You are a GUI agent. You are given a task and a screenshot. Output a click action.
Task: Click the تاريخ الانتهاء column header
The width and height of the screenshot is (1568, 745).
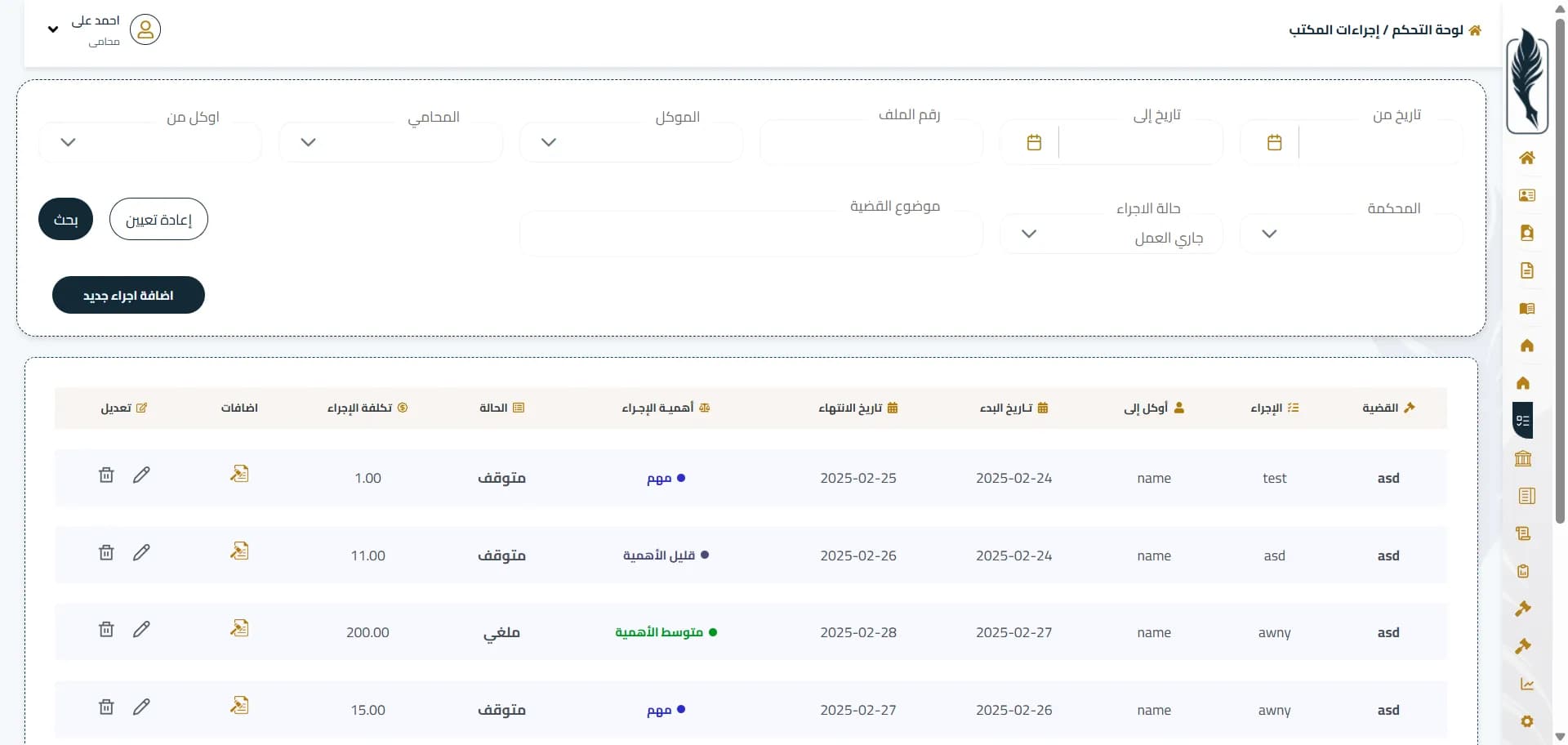click(858, 408)
